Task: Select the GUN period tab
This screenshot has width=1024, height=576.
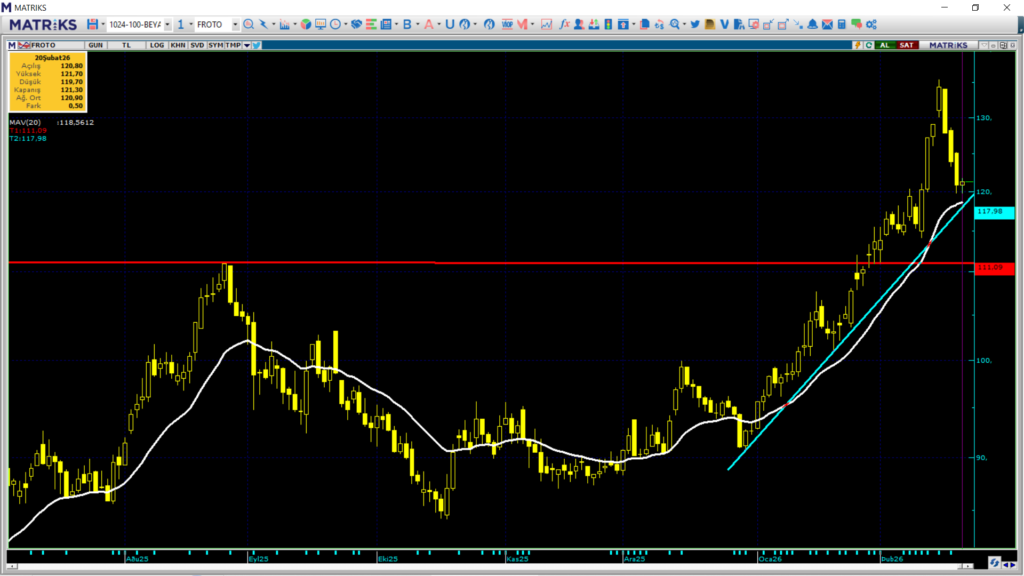Action: [x=96, y=45]
